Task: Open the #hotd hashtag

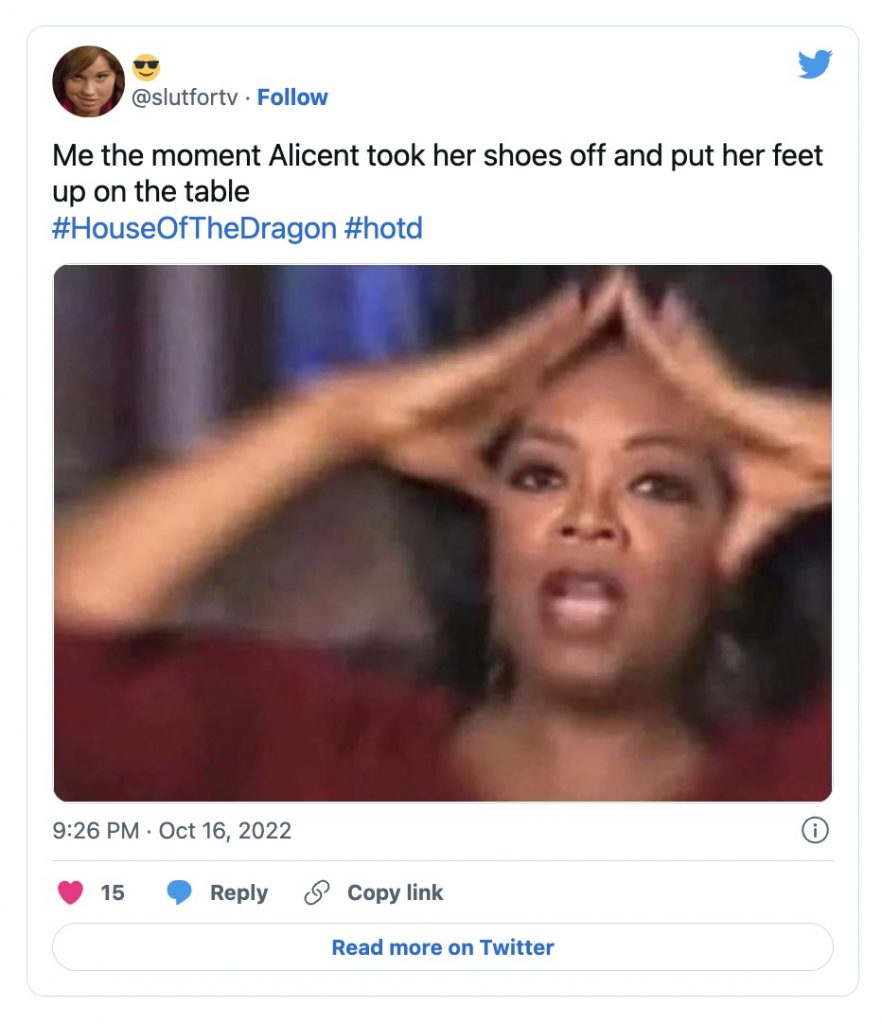Action: click(383, 229)
